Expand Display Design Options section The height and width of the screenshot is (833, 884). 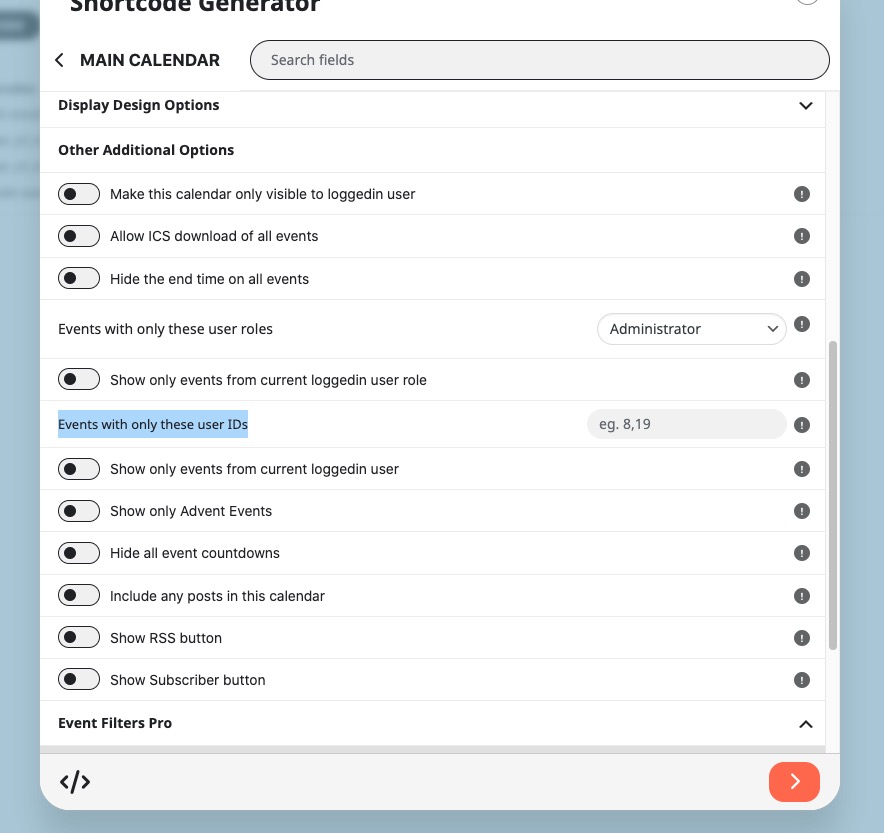pyautogui.click(x=806, y=105)
